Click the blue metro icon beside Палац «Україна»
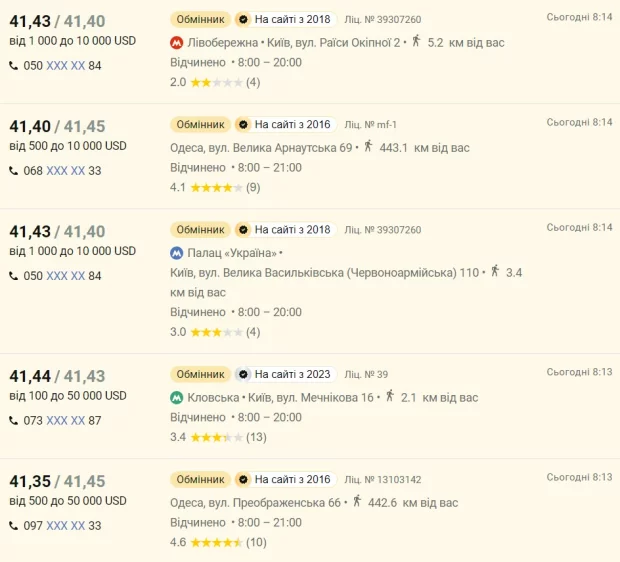Viewport: 620px width, 562px height. (177, 253)
